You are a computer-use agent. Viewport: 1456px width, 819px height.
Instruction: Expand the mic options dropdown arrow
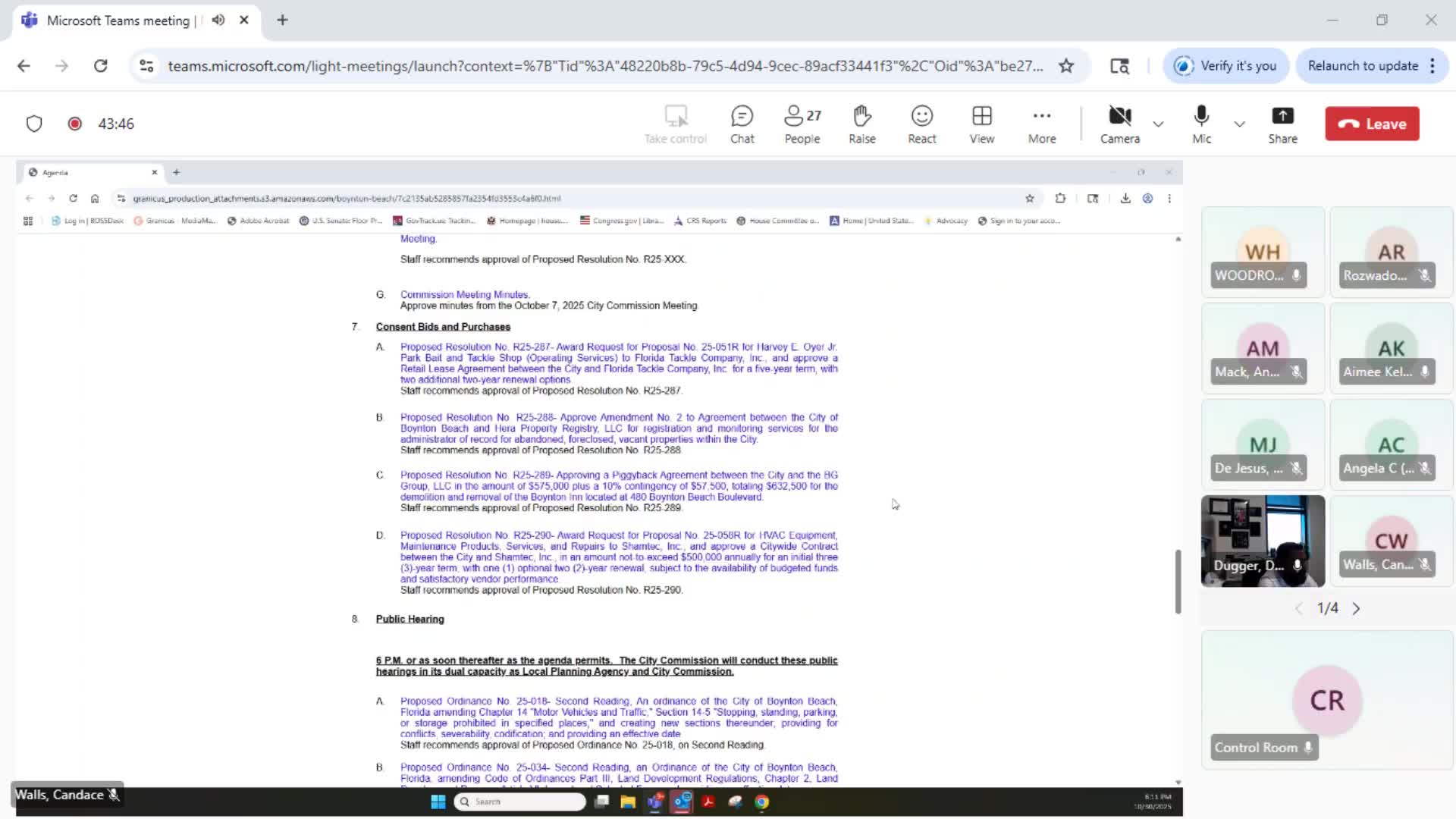1239,124
